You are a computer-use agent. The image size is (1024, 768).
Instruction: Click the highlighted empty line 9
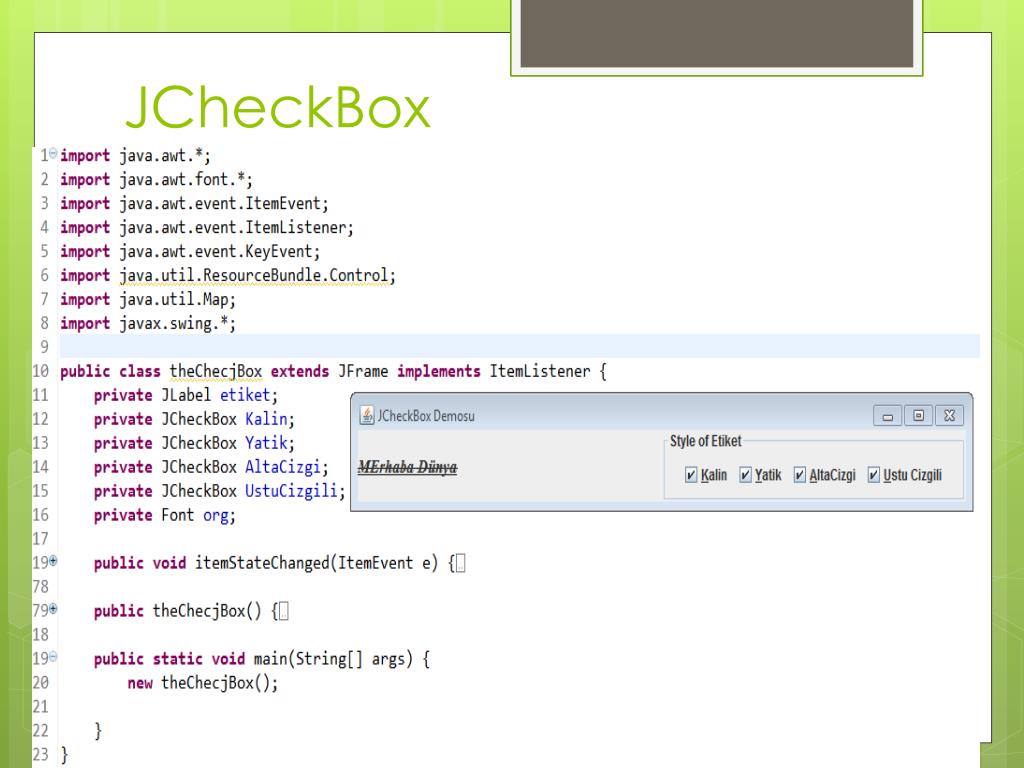point(519,346)
